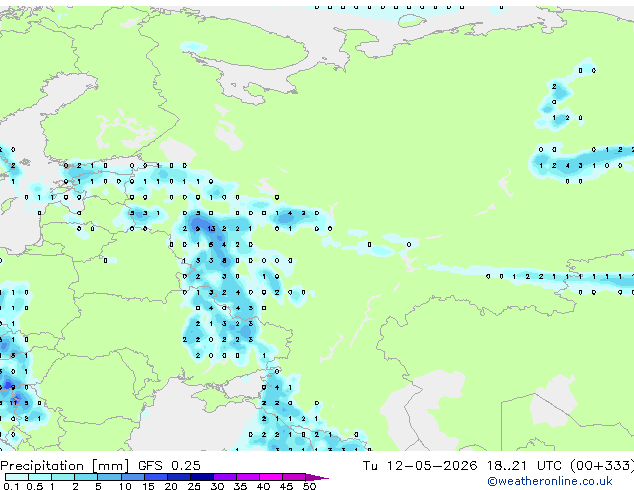The image size is (634, 490).
Task: Click the "18..21 UTC" time range text
Action: tap(524, 465)
